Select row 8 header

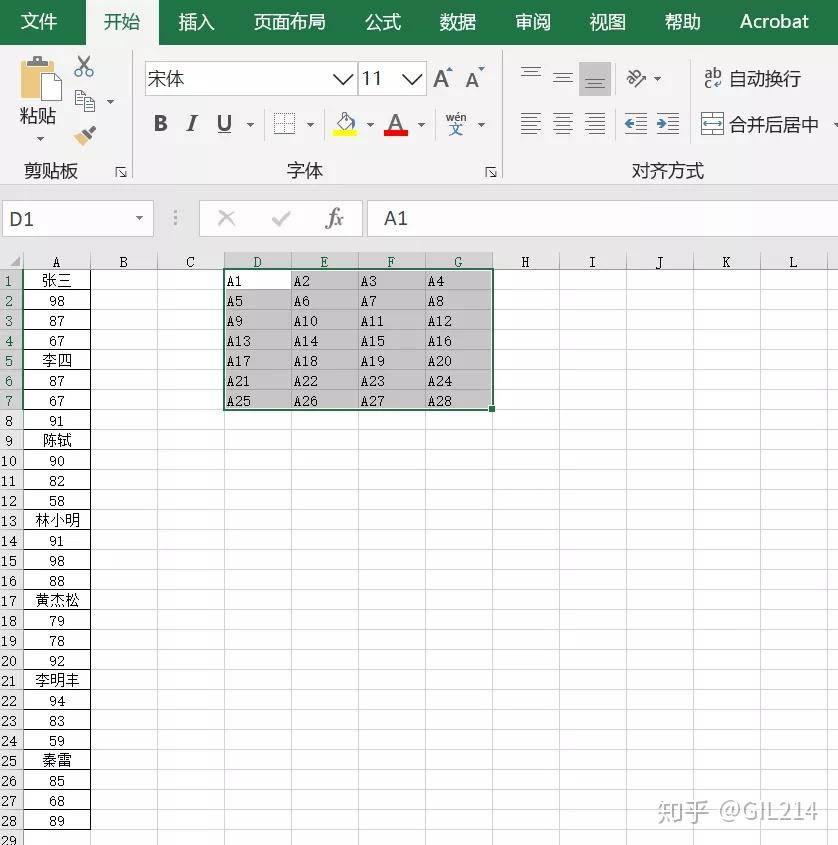9,421
